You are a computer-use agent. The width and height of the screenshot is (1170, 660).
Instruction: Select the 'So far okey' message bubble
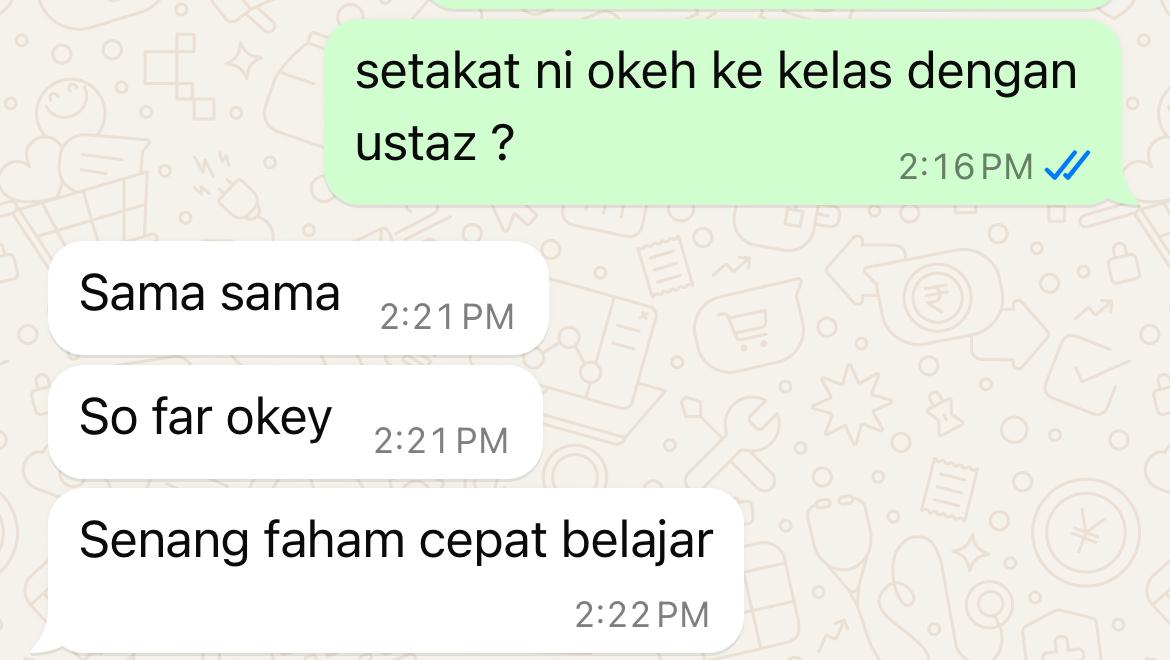point(295,422)
